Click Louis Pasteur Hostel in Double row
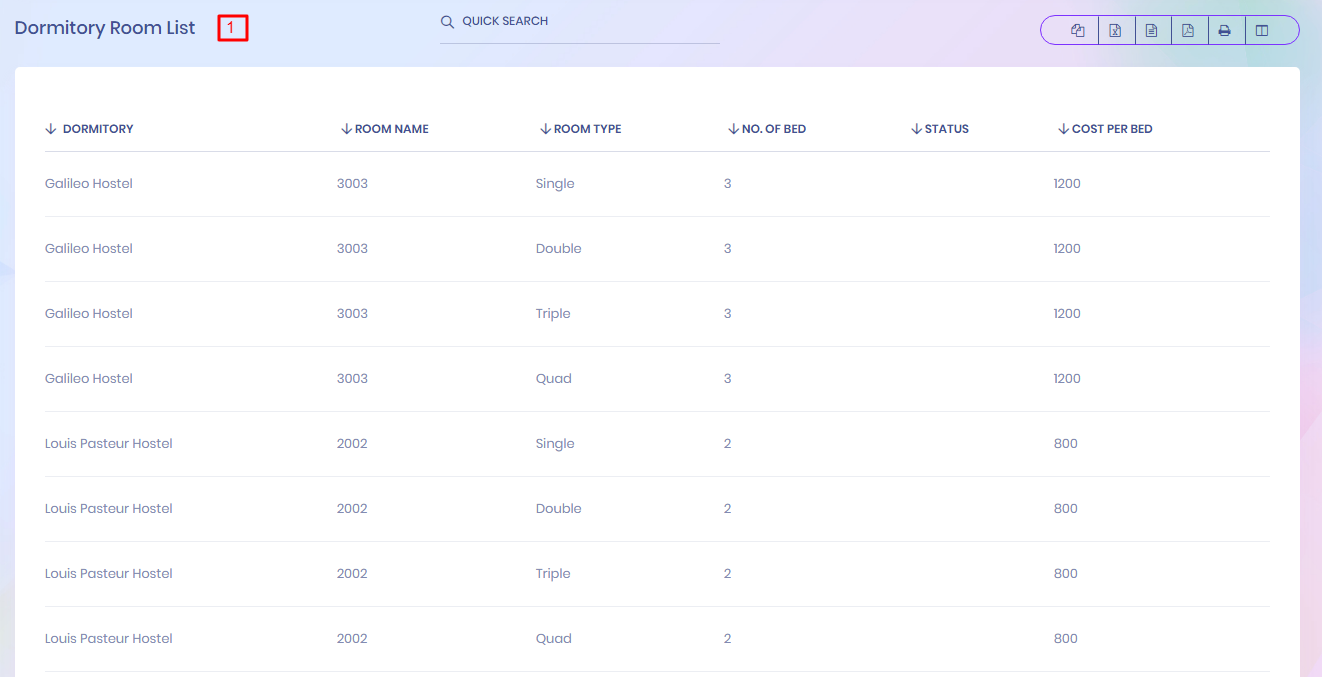 point(109,509)
